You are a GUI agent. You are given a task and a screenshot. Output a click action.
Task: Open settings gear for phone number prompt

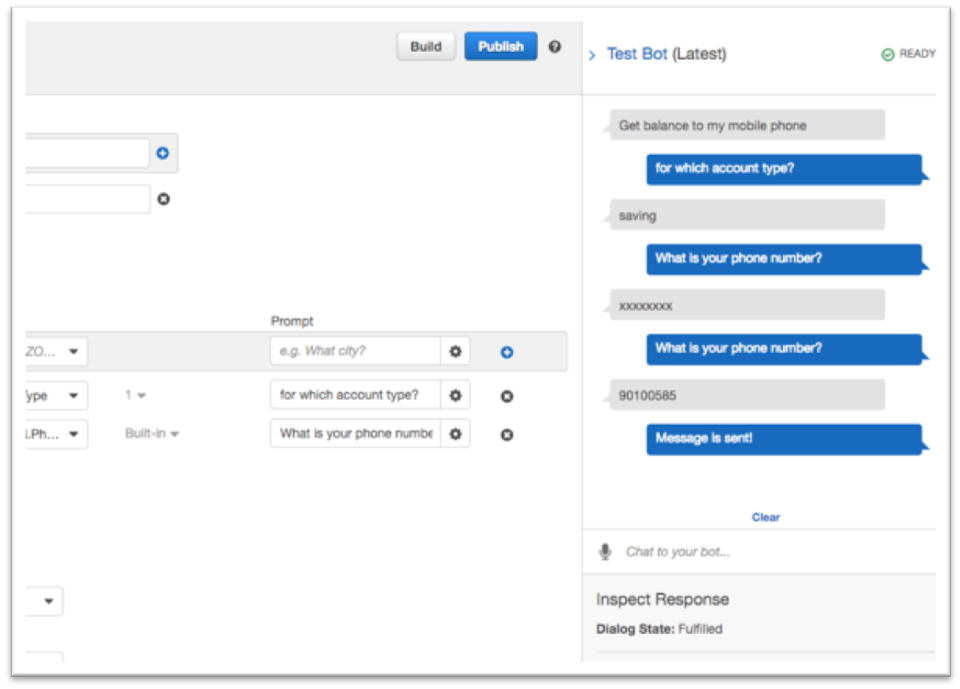pos(455,434)
